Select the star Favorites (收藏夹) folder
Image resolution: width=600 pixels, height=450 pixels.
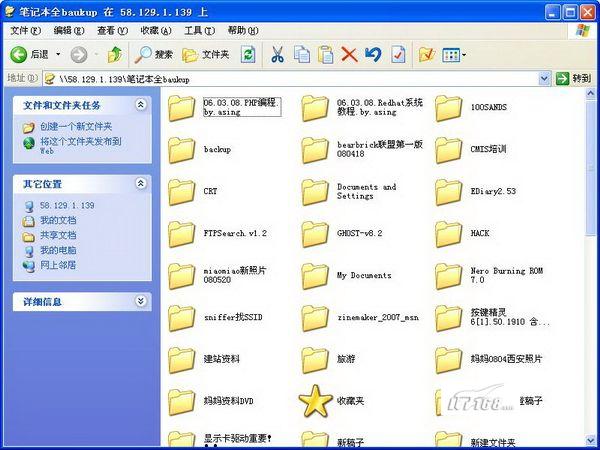click(315, 401)
